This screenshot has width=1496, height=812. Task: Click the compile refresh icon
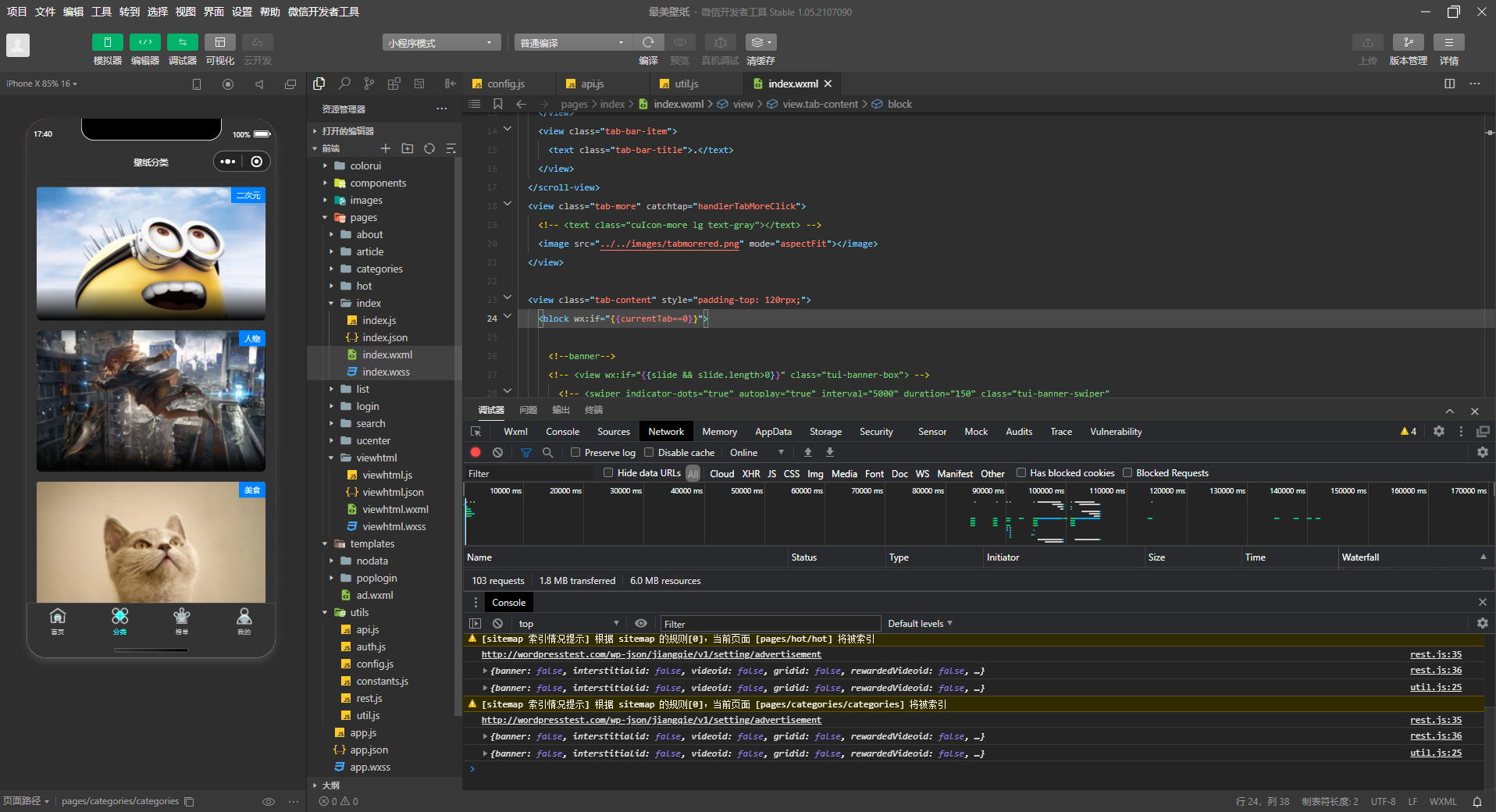coord(648,42)
